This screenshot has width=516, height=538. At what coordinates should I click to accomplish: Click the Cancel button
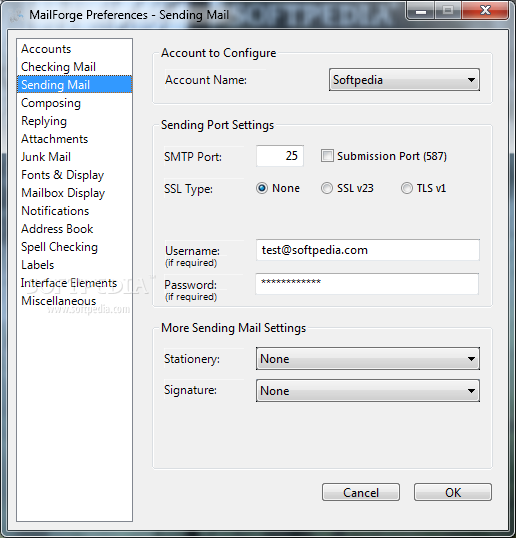(x=361, y=492)
